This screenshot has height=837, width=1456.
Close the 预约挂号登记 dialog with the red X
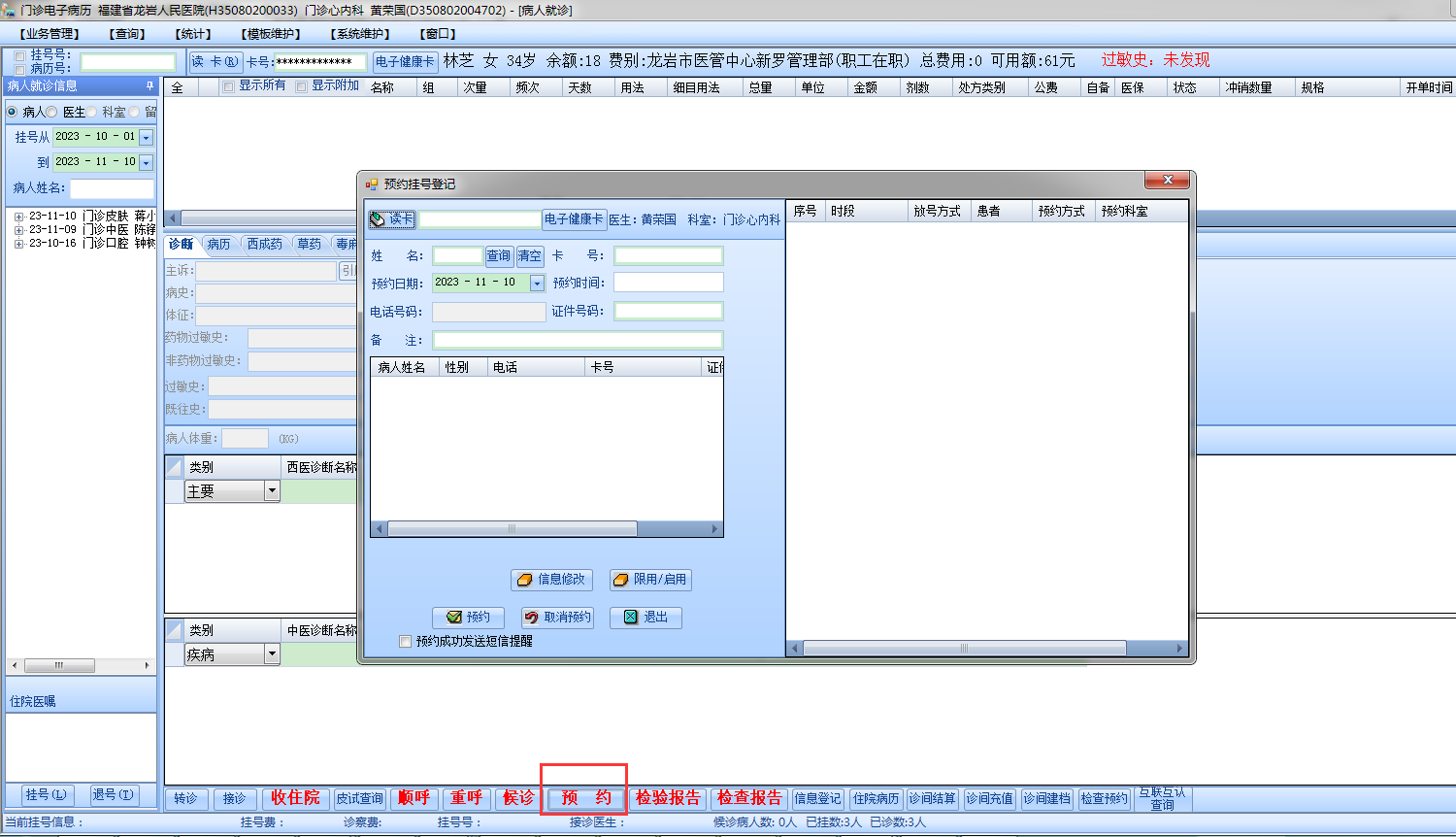tap(1167, 181)
